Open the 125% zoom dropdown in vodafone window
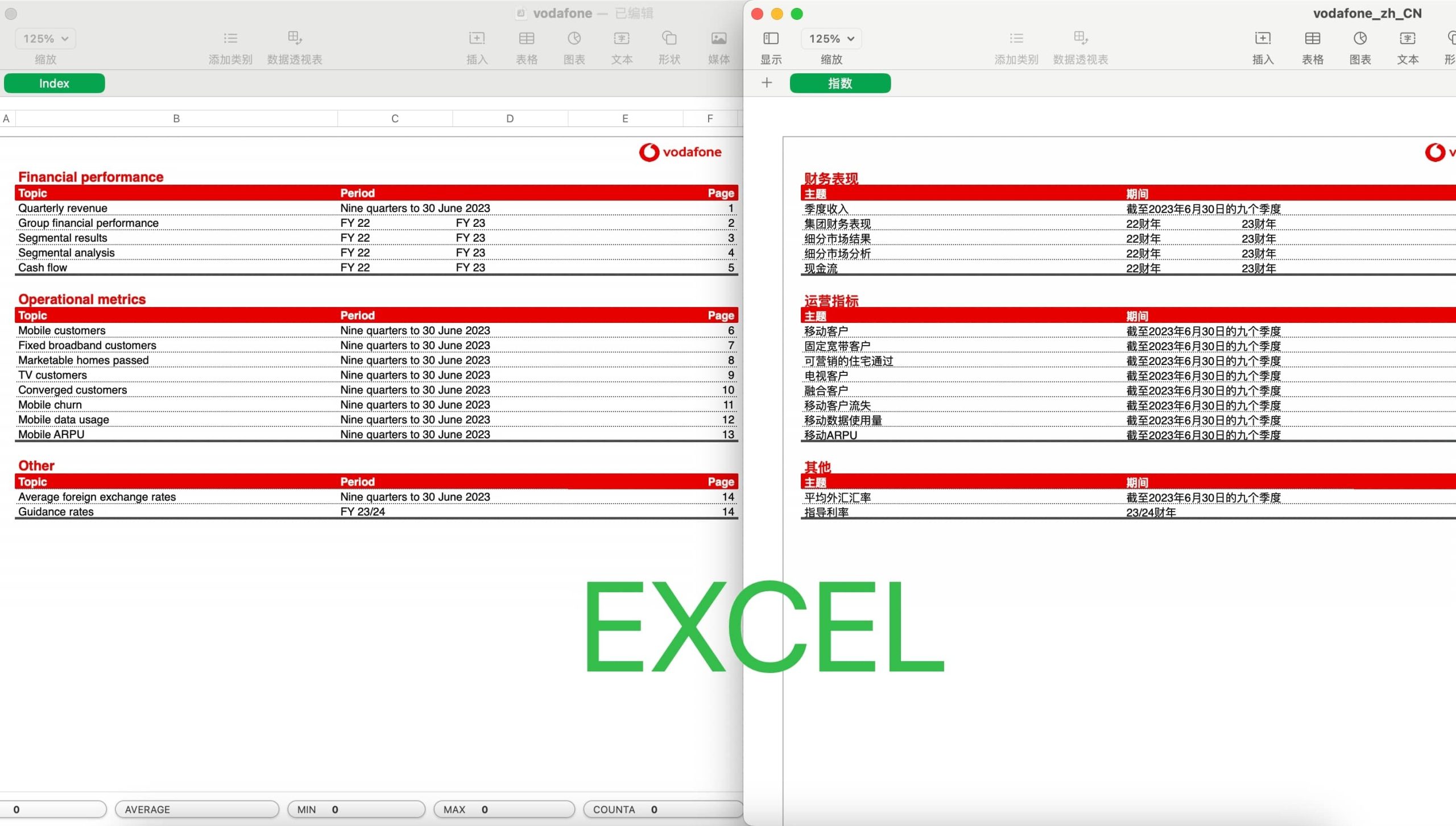This screenshot has height=826, width=1456. (45, 39)
